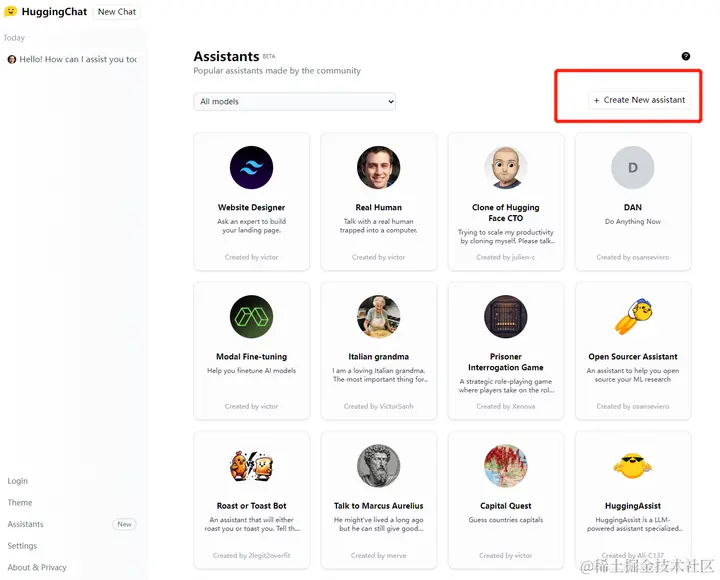Screen dimensions: 720x580
Task: Click 'Do Anything Now' description
Action: 633,222
